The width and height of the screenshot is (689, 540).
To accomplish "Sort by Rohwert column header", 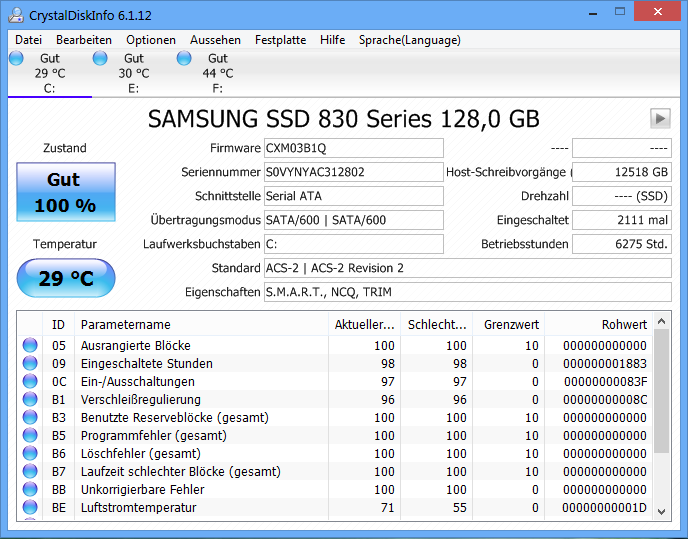I will click(x=598, y=325).
